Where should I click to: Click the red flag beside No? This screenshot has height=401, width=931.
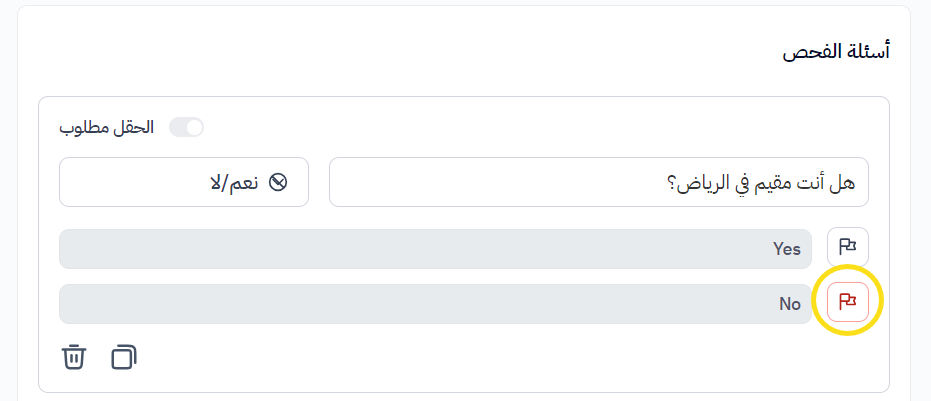848,301
